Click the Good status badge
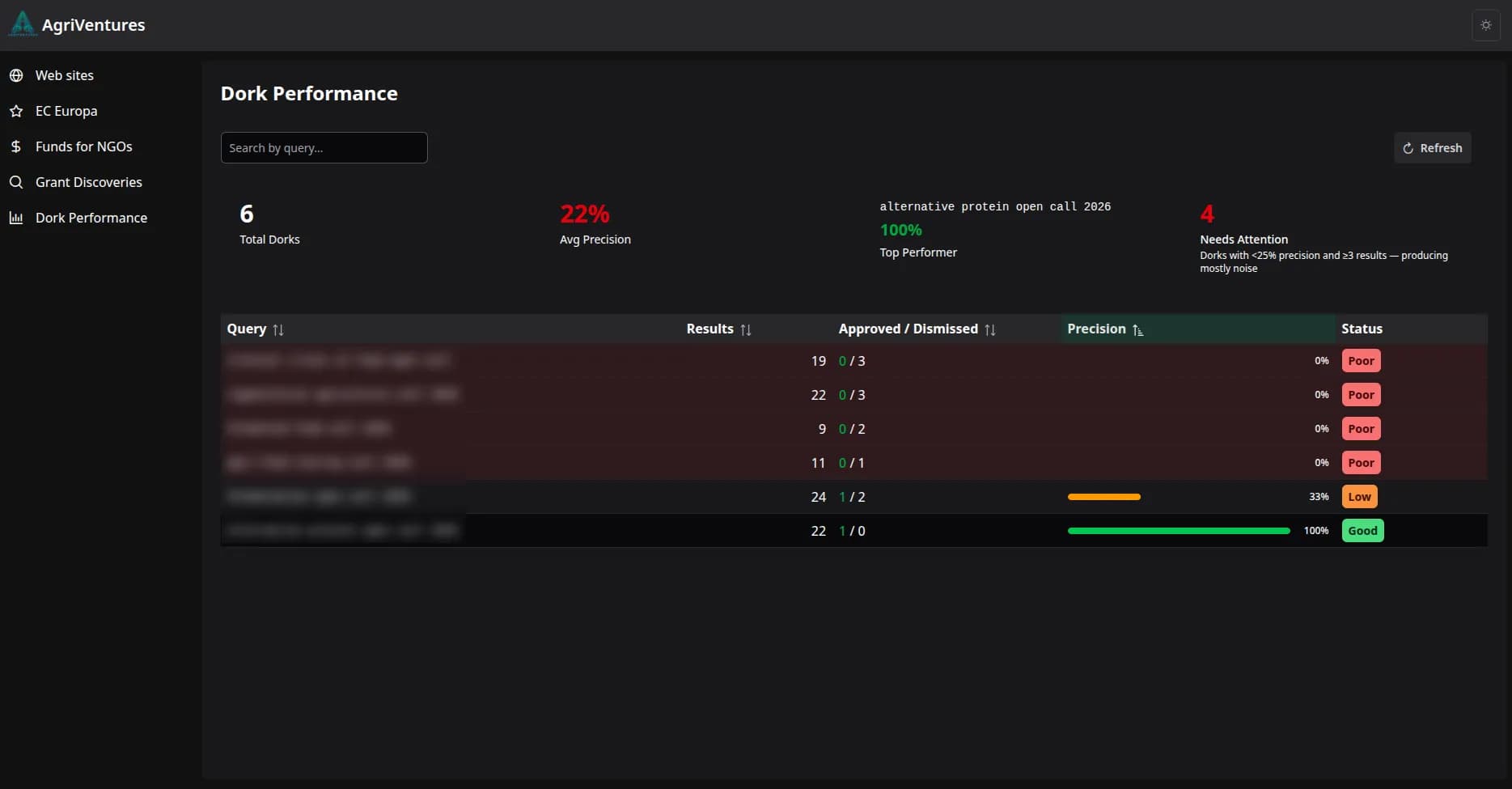This screenshot has width=1512, height=789. tap(1362, 531)
